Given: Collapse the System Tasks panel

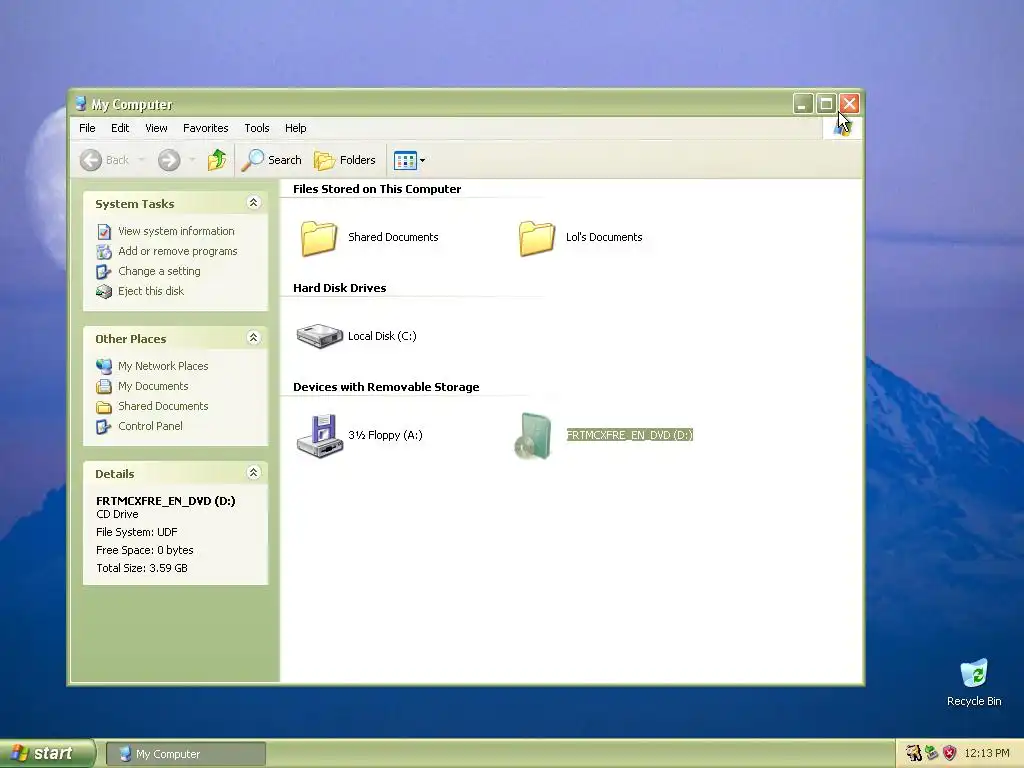Looking at the screenshot, I should (253, 202).
